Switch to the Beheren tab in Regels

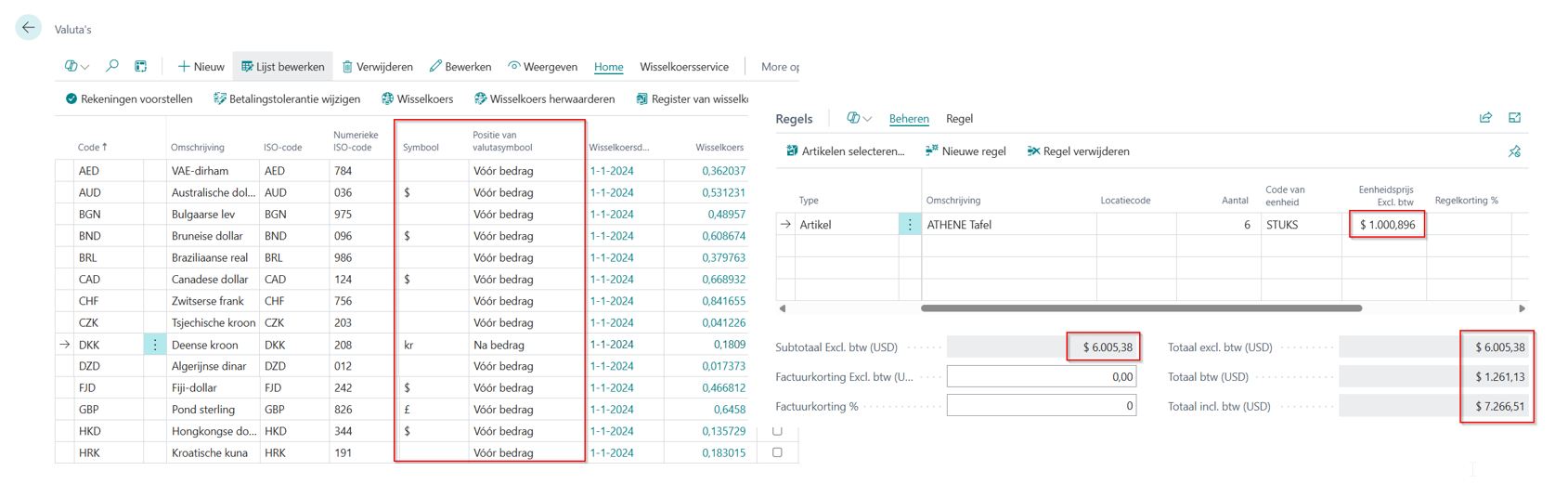[x=909, y=119]
